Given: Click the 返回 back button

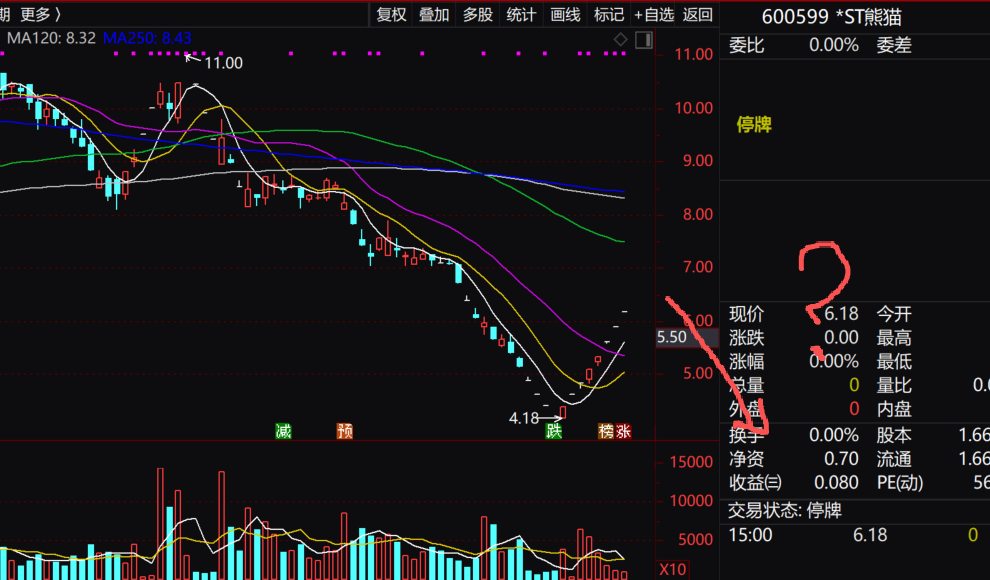Looking at the screenshot, I should pyautogui.click(x=698, y=14).
